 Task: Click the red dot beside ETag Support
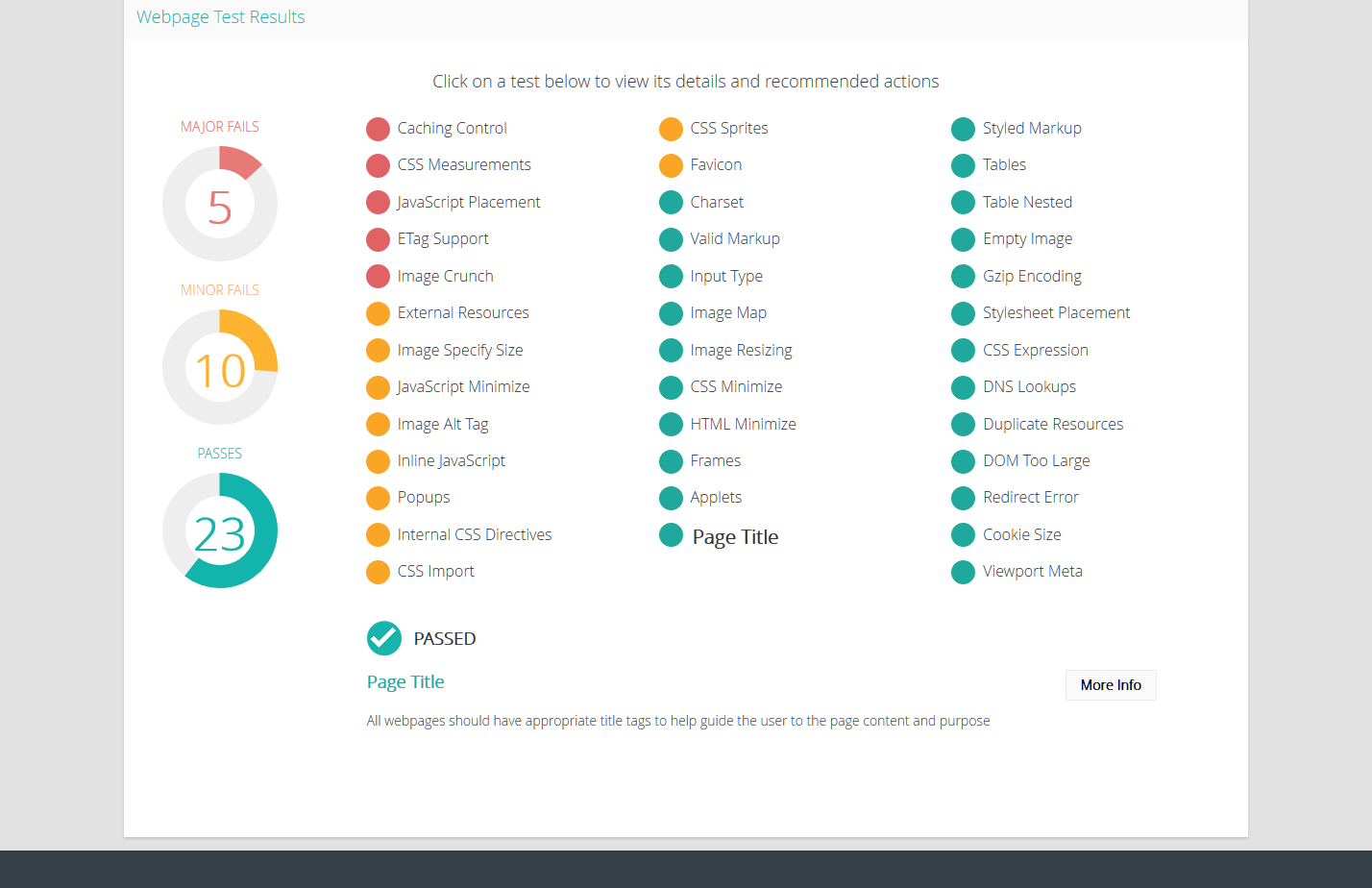379,239
